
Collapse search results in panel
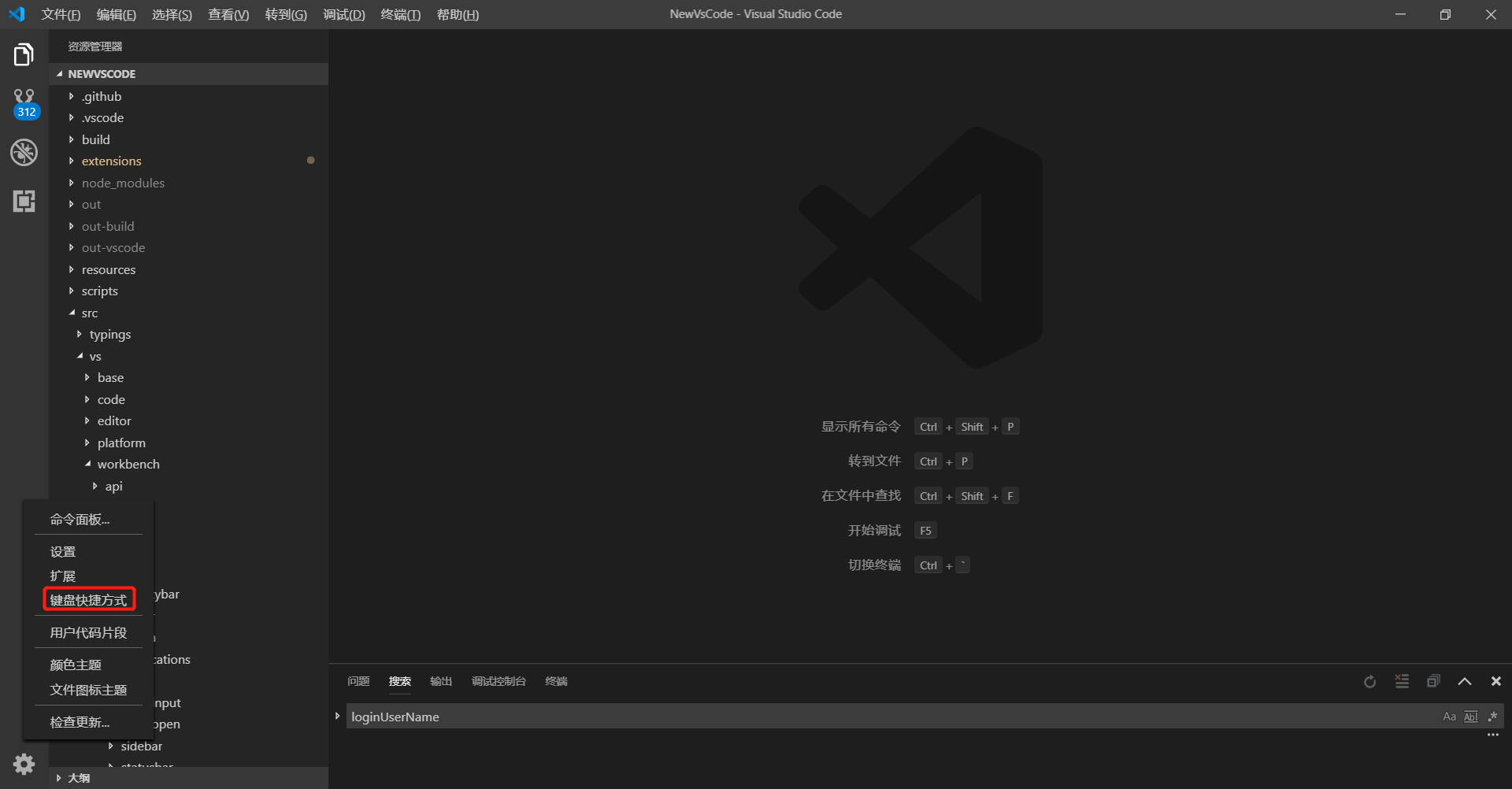(1433, 681)
